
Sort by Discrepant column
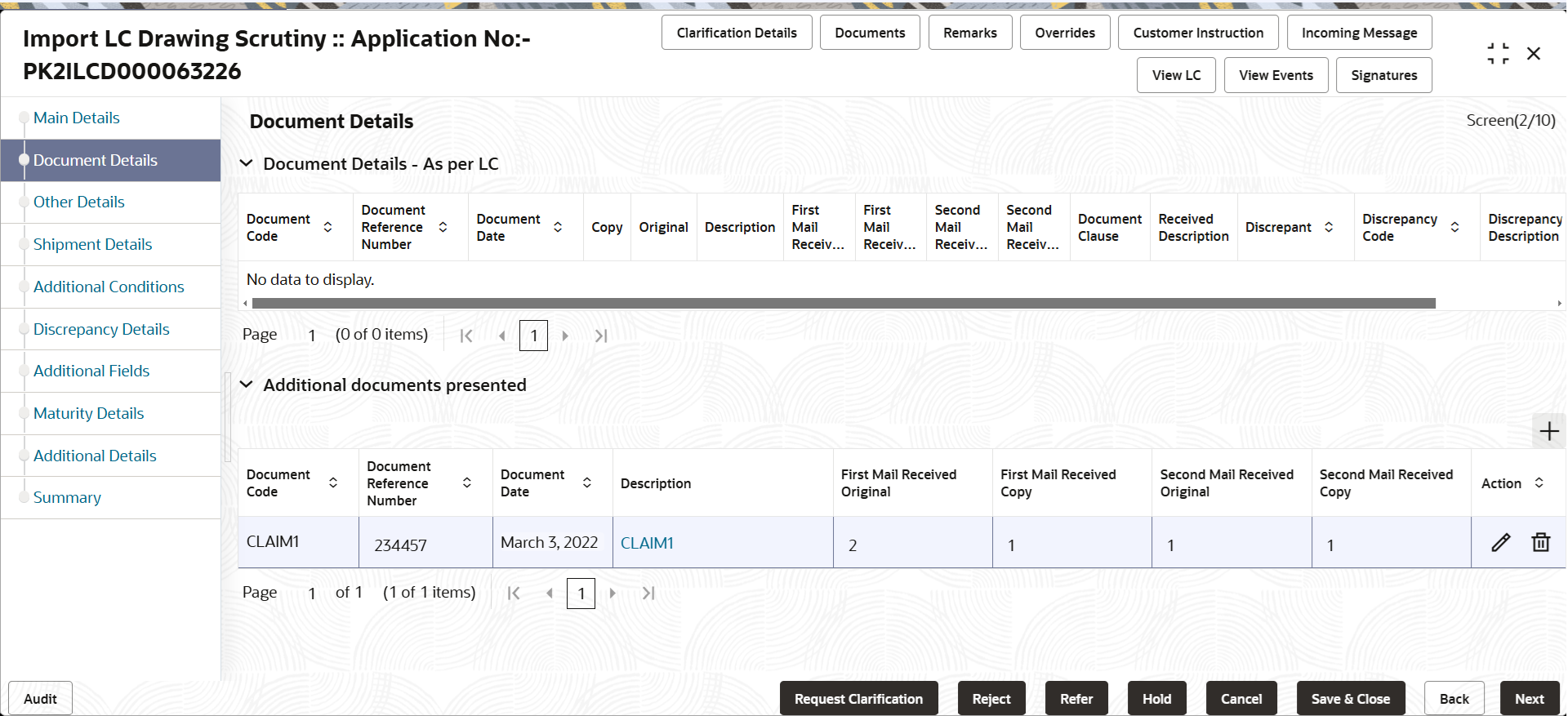pos(1329,227)
